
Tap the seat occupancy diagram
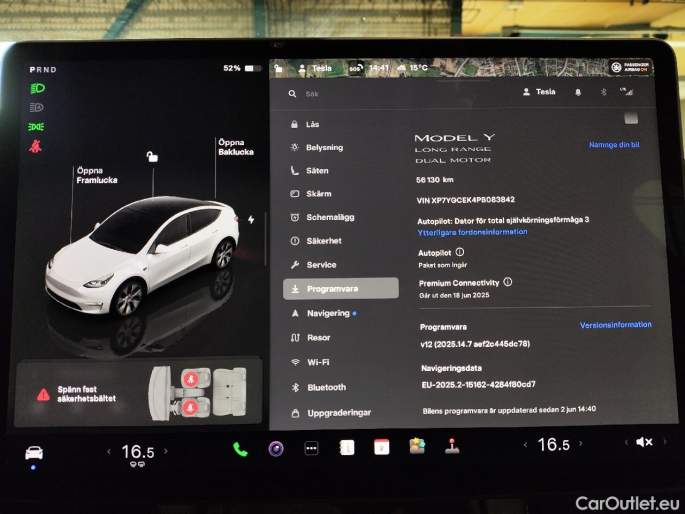click(x=197, y=393)
